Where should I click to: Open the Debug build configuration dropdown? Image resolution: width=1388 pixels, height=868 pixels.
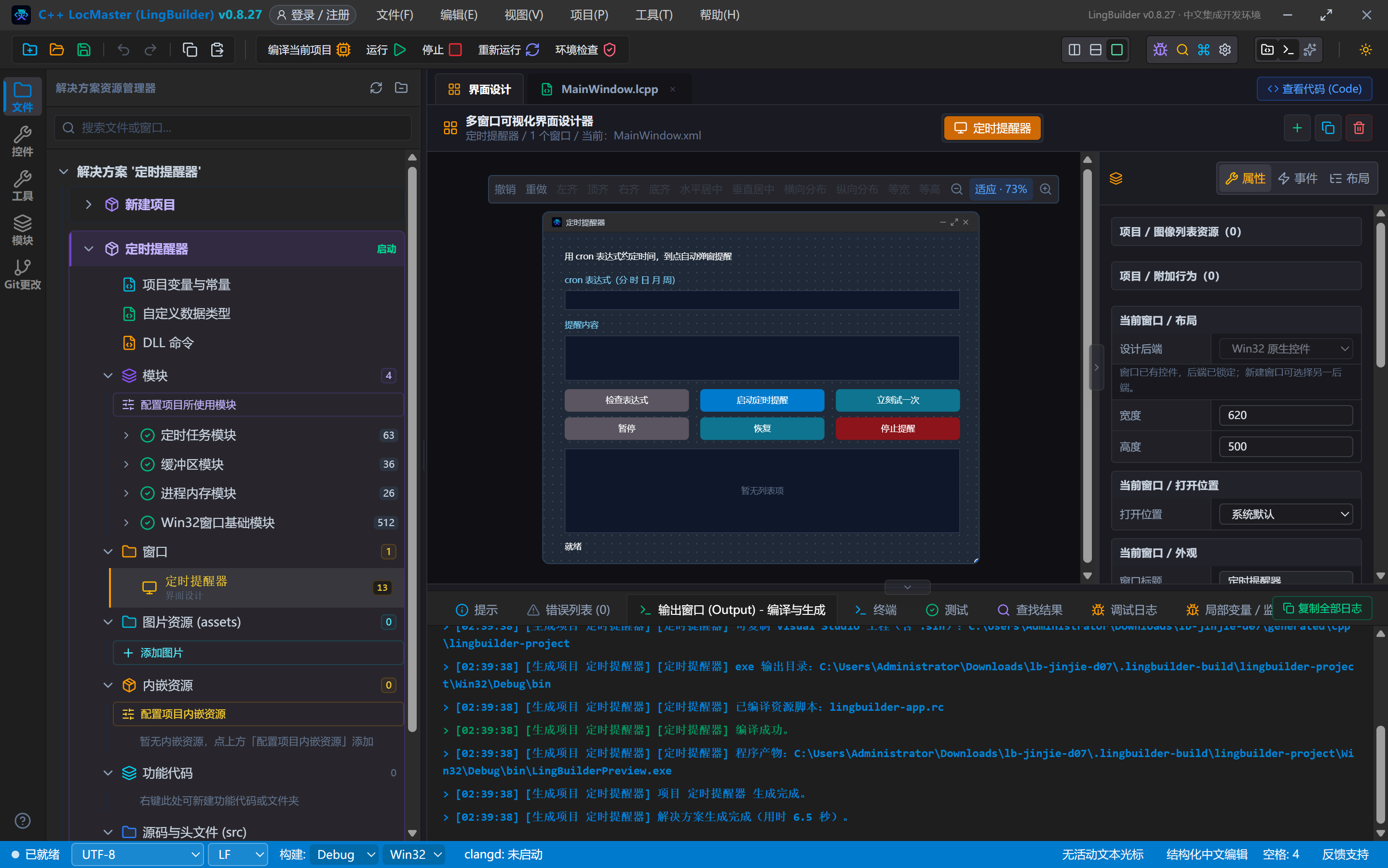point(344,855)
